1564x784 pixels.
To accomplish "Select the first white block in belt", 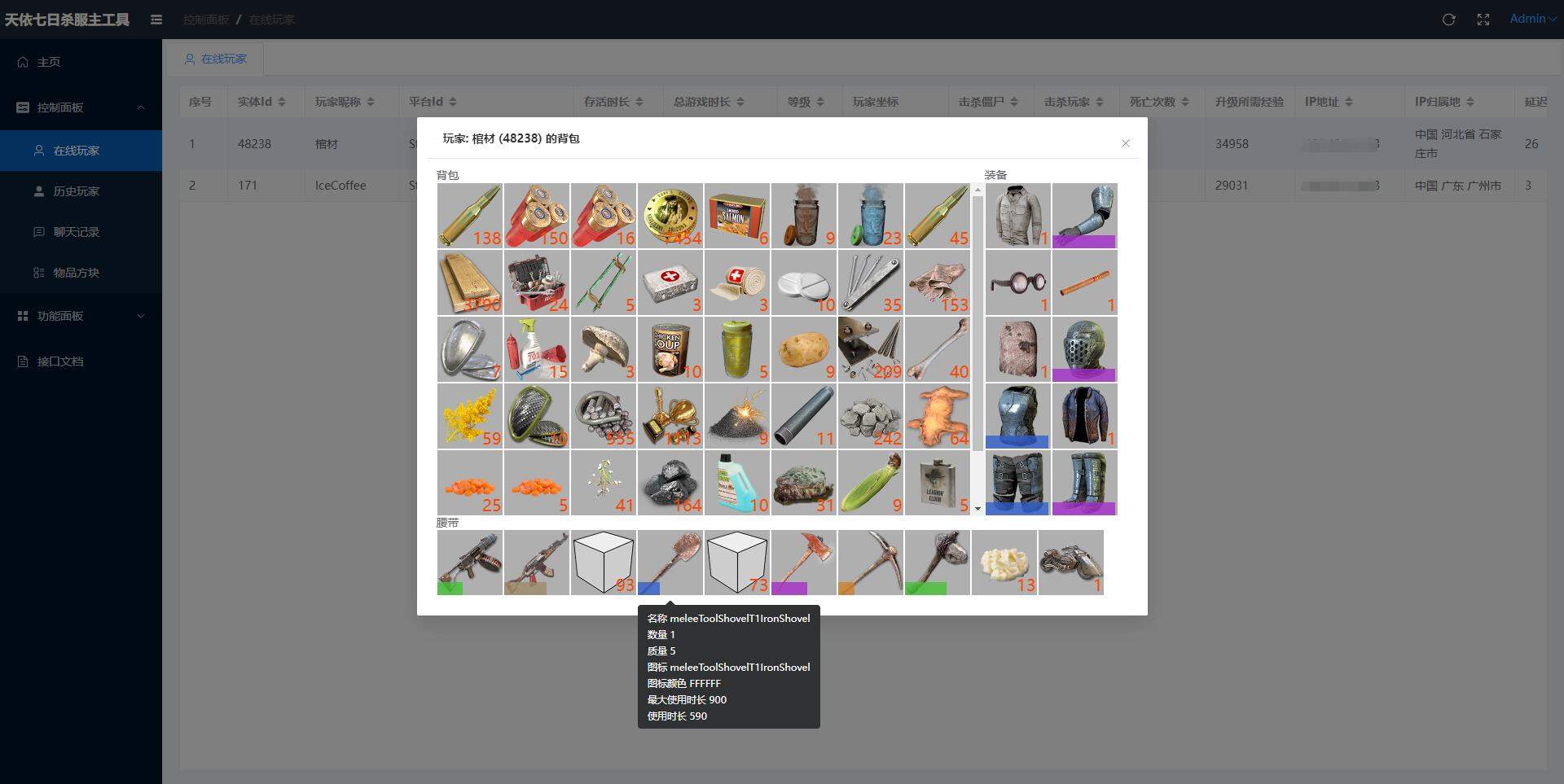I will pyautogui.click(x=604, y=563).
